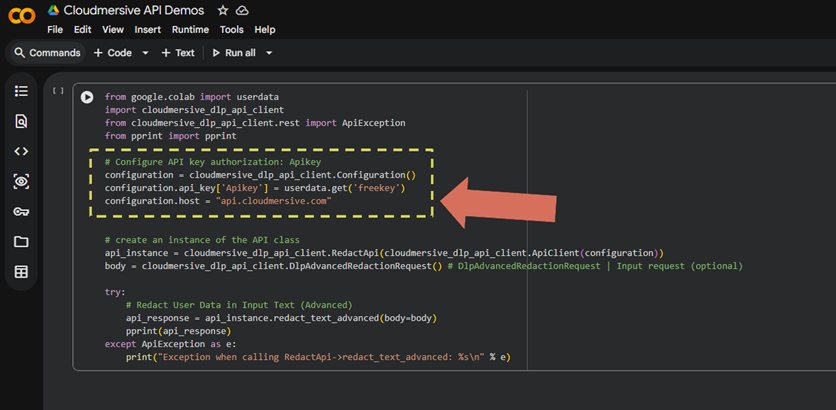Click the cloud saved-status icon
This screenshot has height=410, width=836.
tap(242, 10)
